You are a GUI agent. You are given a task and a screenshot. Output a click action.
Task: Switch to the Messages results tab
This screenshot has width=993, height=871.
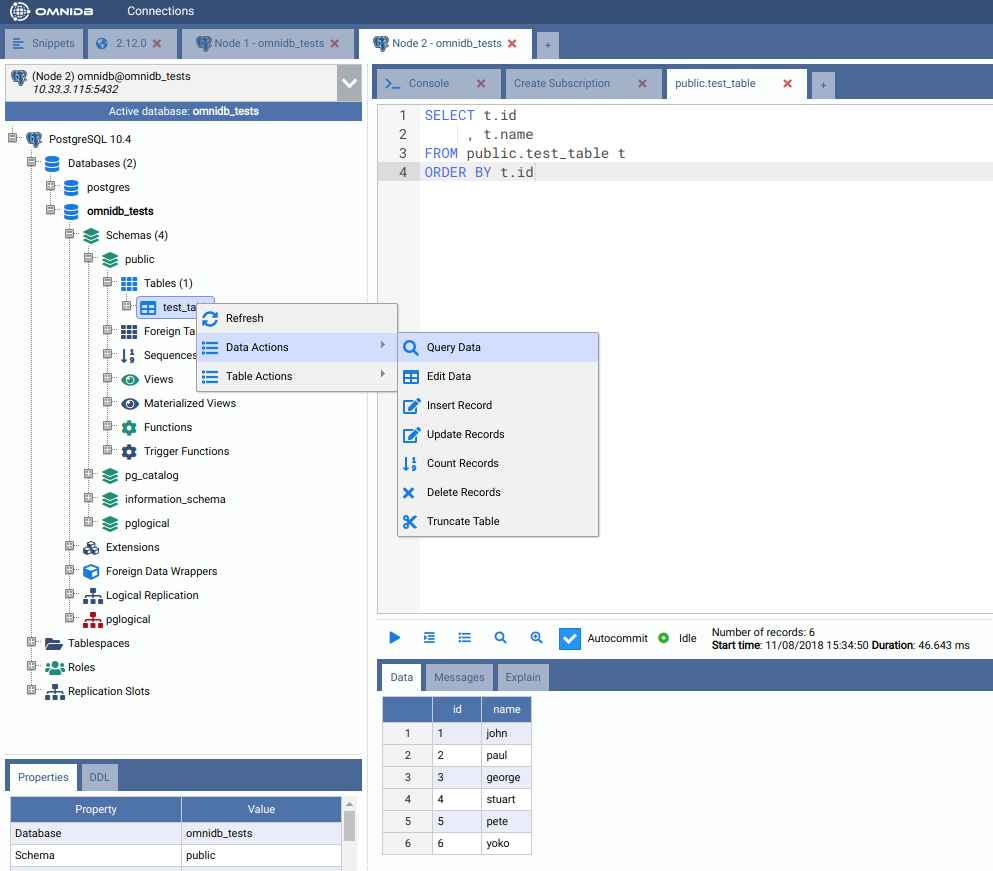(x=459, y=678)
